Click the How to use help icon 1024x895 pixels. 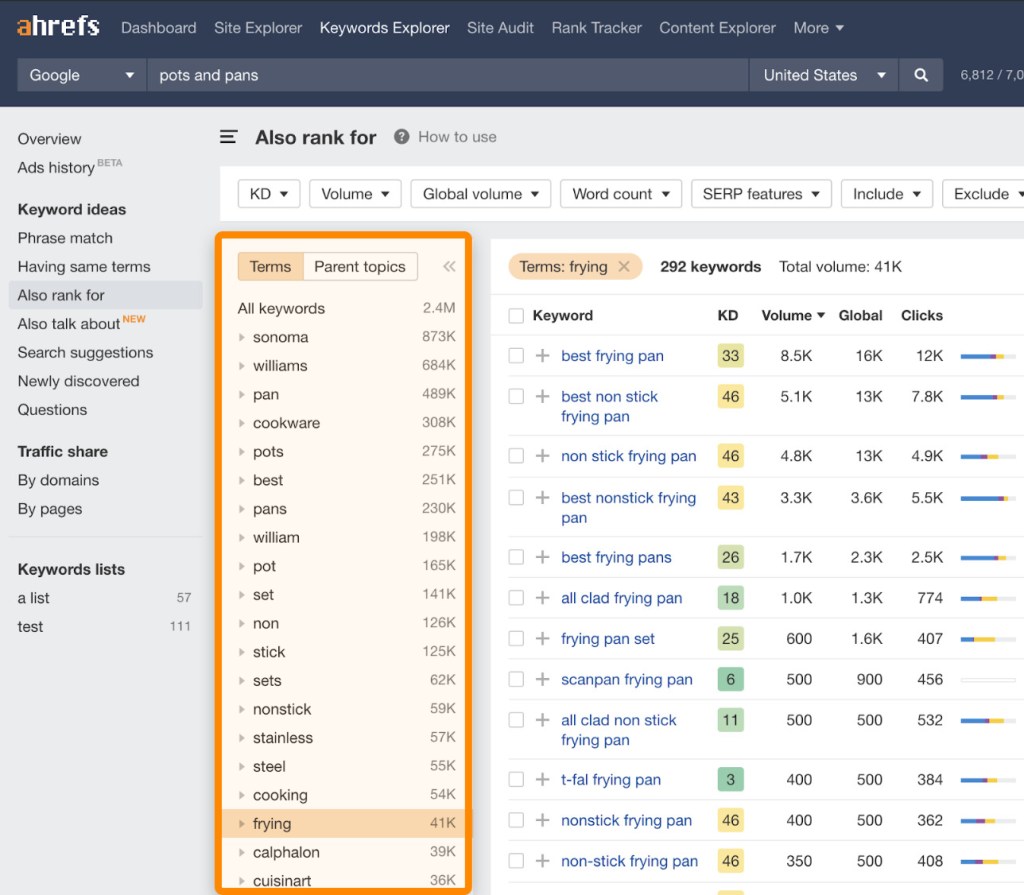[x=402, y=137]
